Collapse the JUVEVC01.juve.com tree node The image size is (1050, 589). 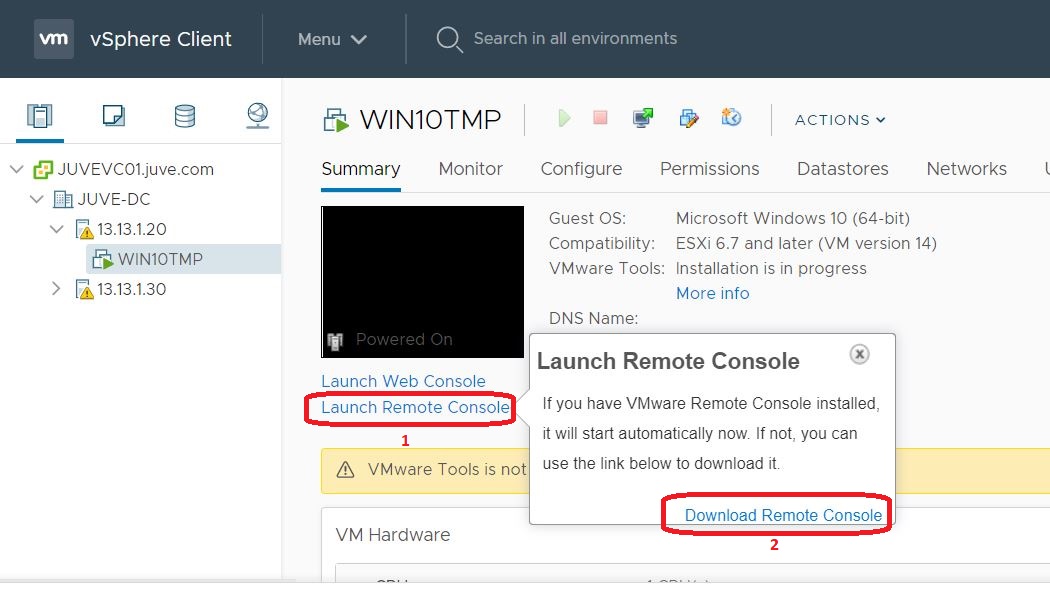pos(17,169)
